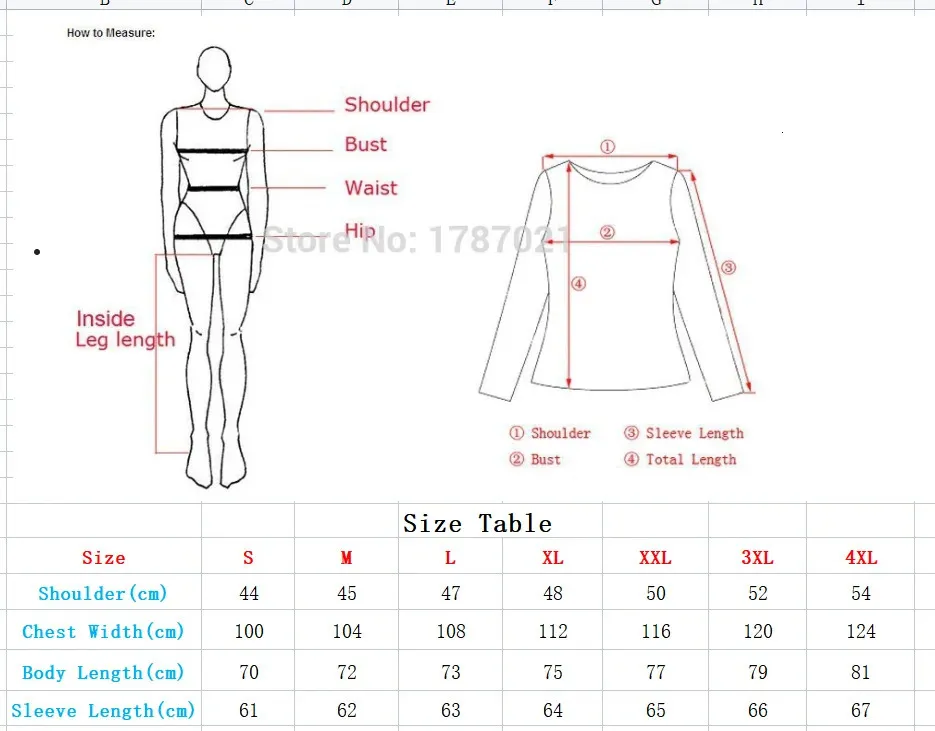The height and width of the screenshot is (731, 935).
Task: Click the "Inside Leg length" diagram label
Action: (x=124, y=329)
